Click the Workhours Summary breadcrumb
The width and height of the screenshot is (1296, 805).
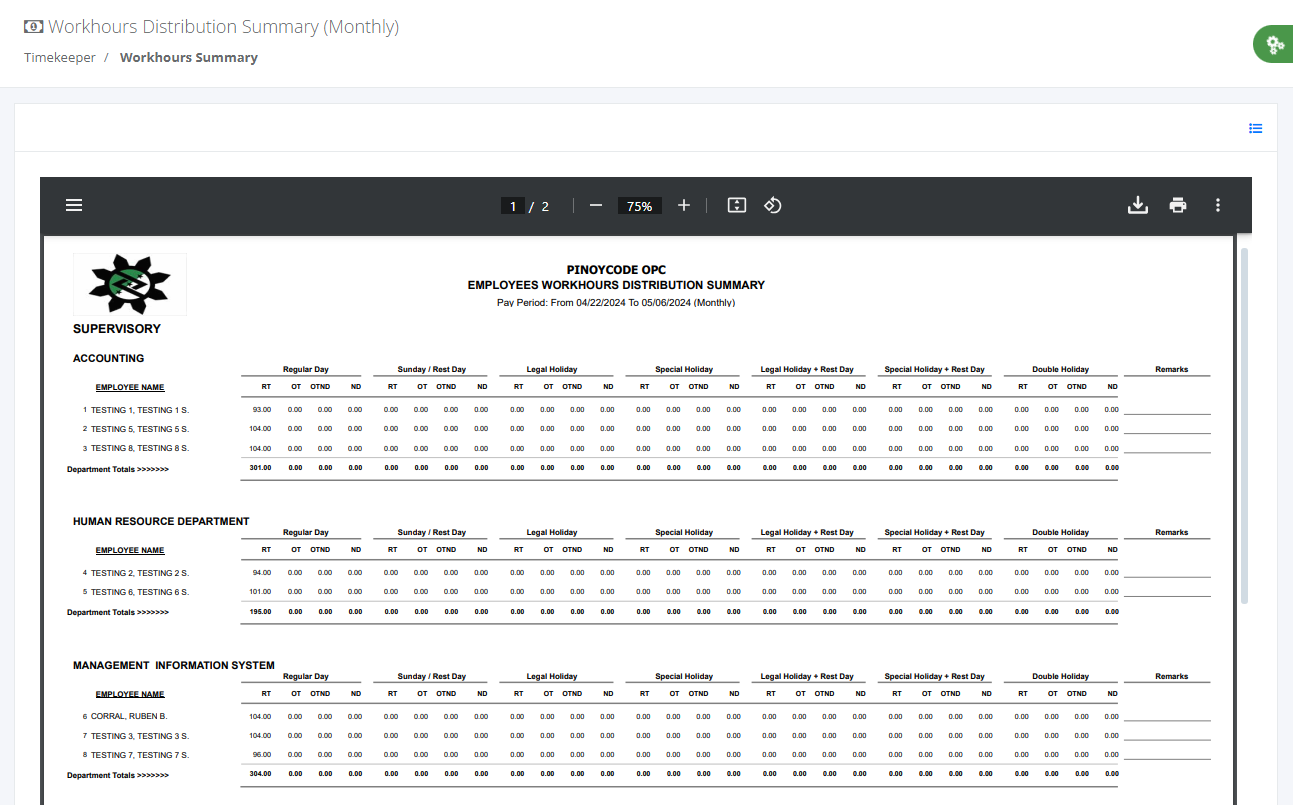189,57
